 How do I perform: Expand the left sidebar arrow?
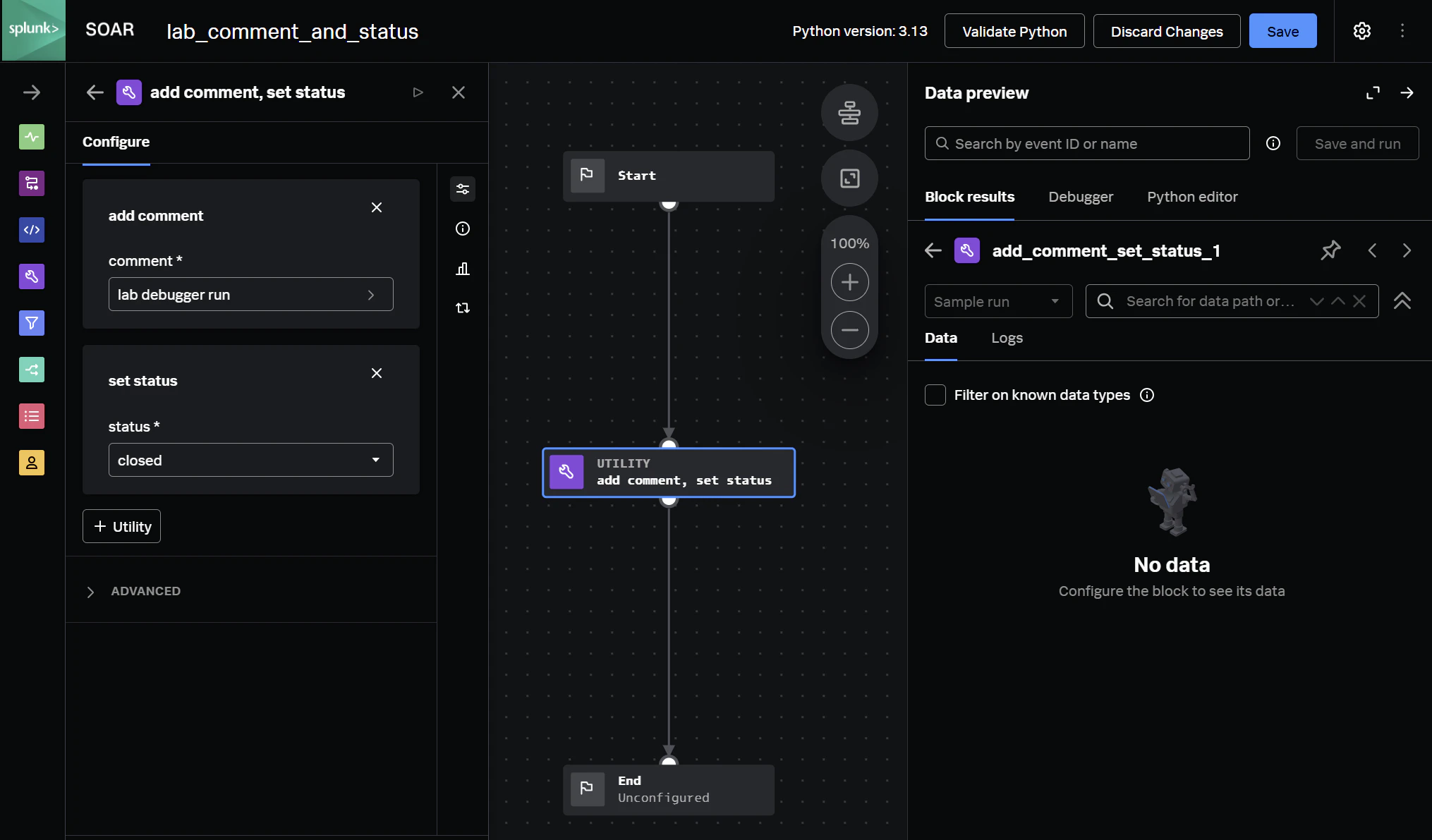32,92
